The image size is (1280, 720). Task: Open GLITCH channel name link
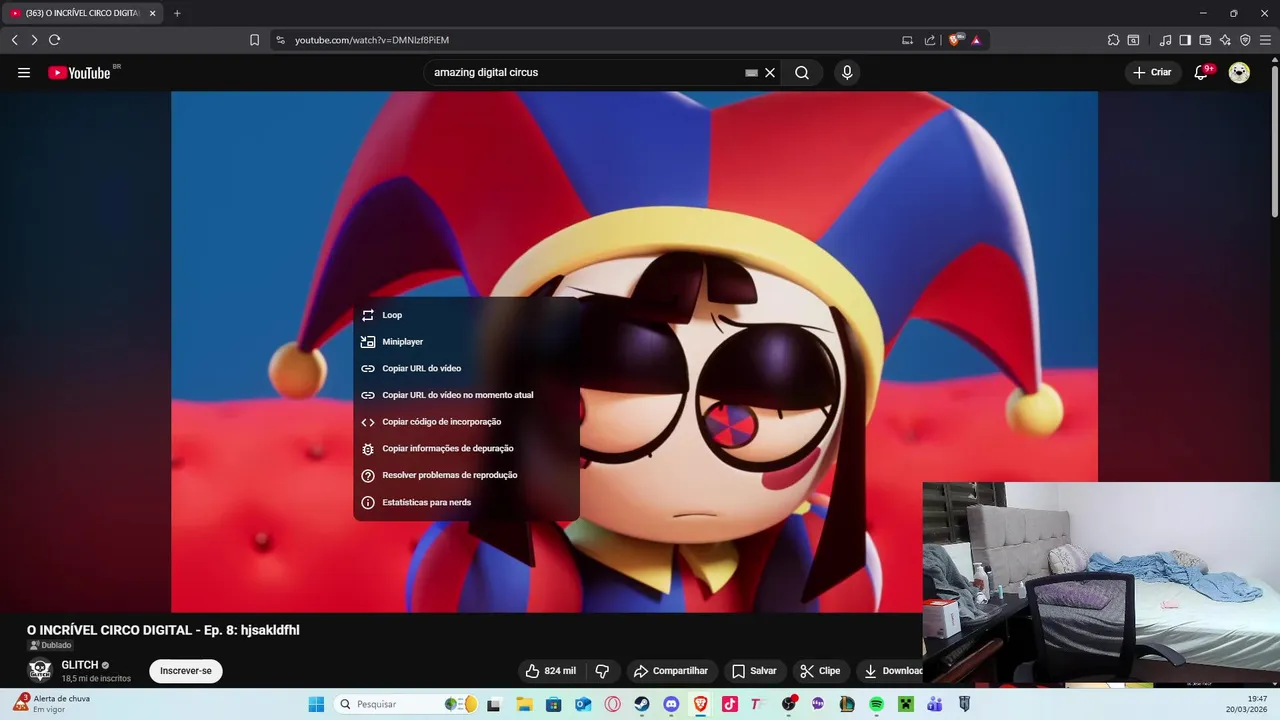tap(80, 665)
